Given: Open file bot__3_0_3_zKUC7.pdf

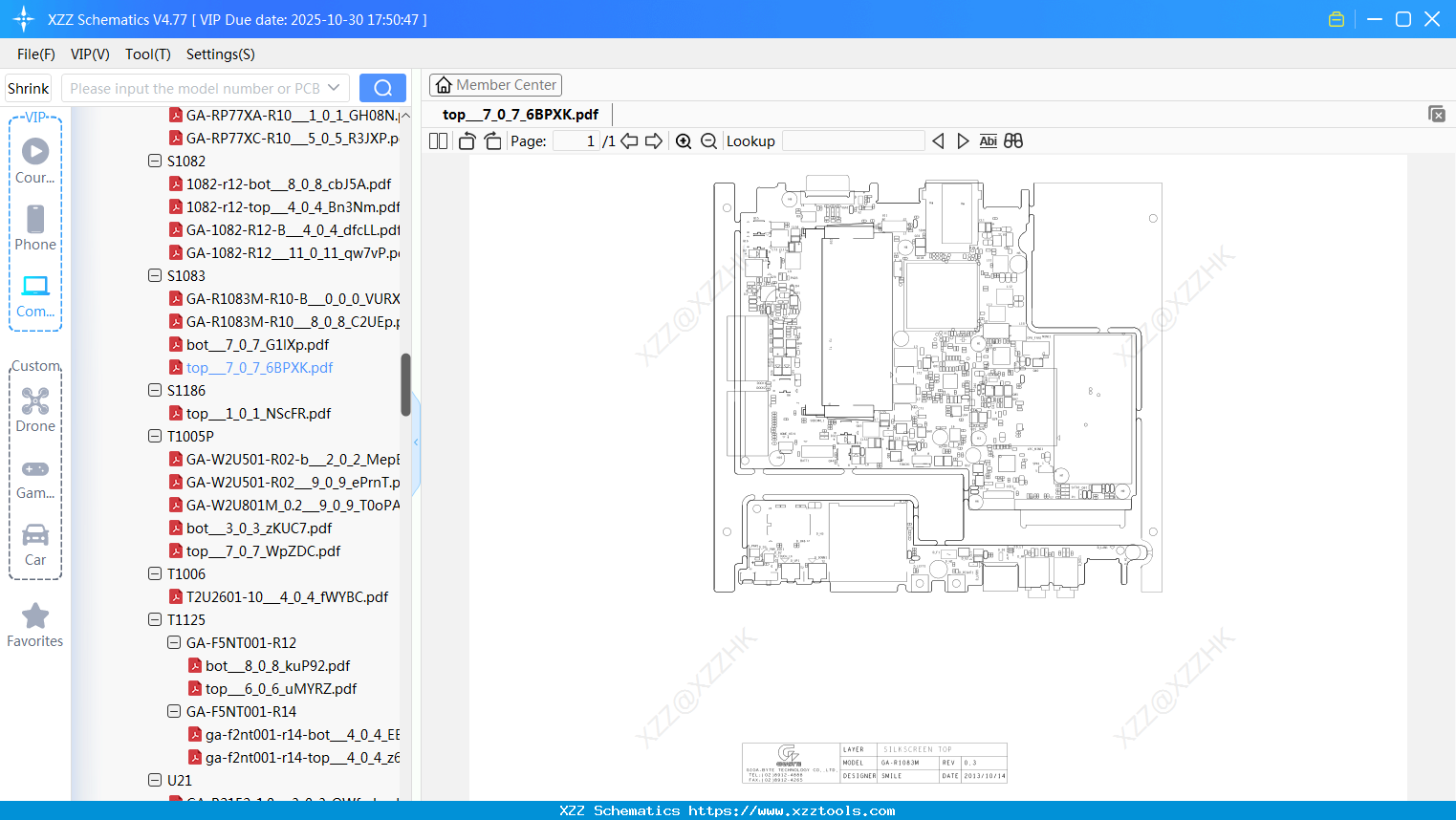Looking at the screenshot, I should click(x=259, y=528).
